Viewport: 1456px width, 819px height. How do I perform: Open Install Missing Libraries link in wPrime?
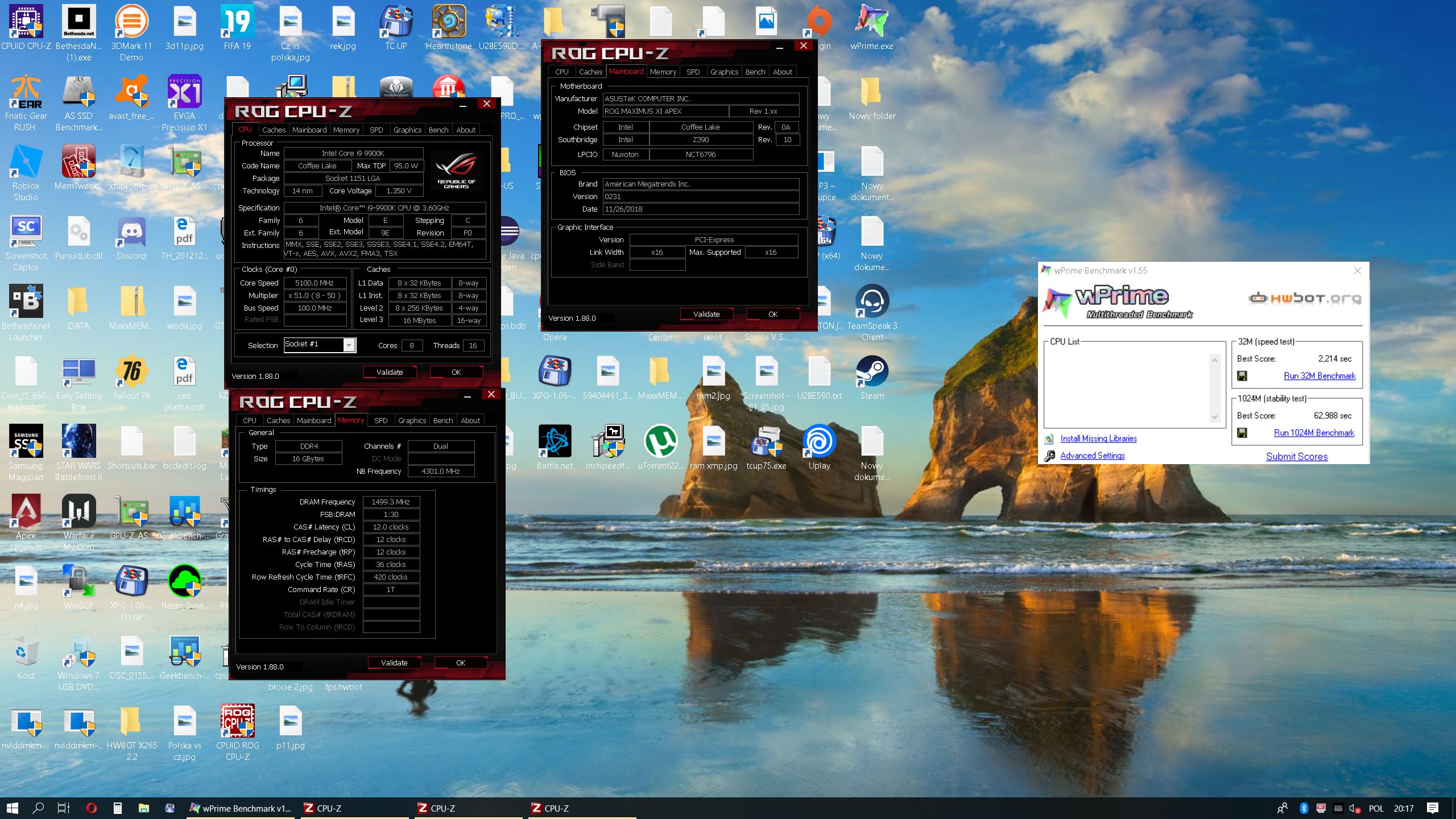(1098, 439)
